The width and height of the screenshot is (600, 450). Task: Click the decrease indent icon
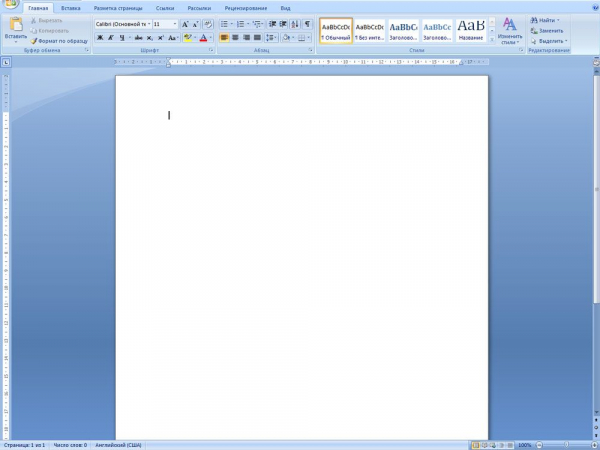[x=272, y=24]
